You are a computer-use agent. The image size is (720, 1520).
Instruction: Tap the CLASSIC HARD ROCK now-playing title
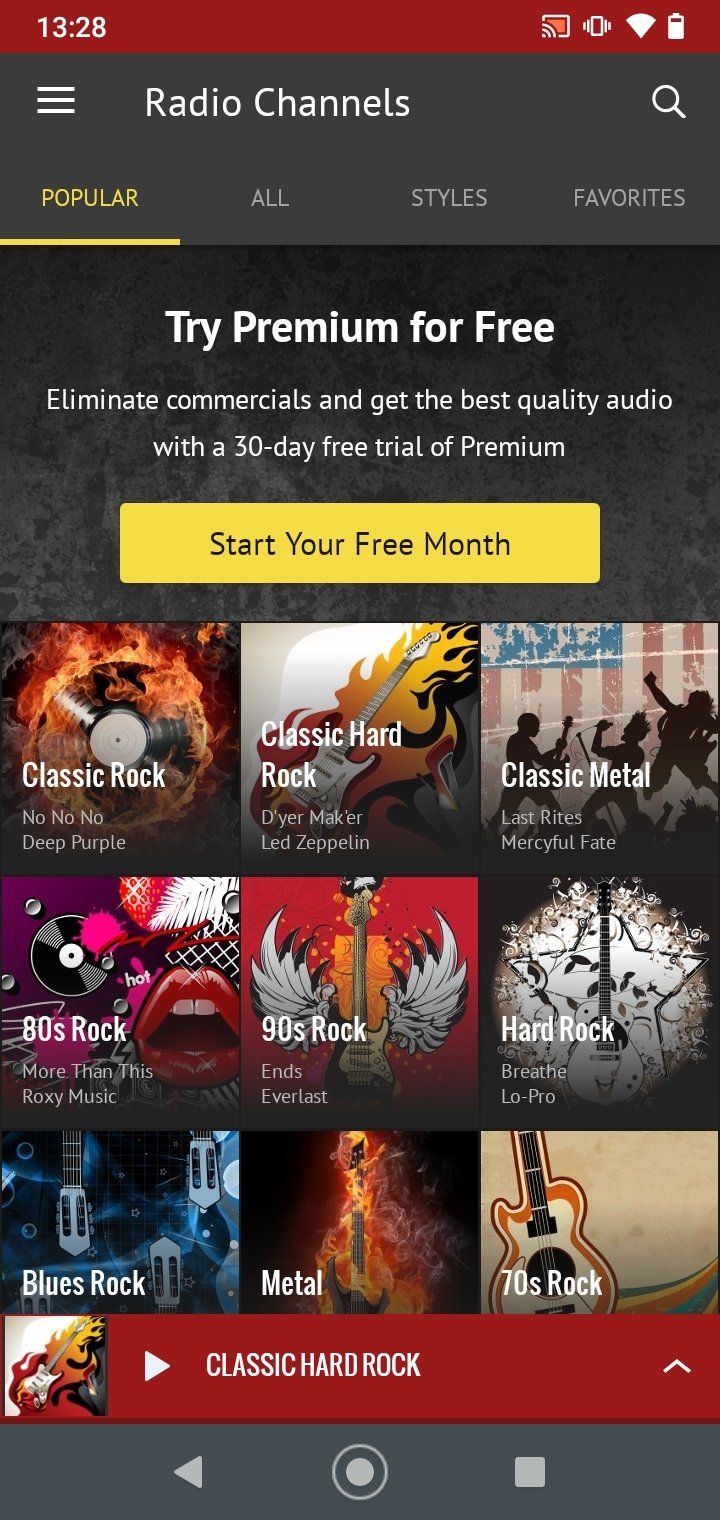(x=313, y=1365)
